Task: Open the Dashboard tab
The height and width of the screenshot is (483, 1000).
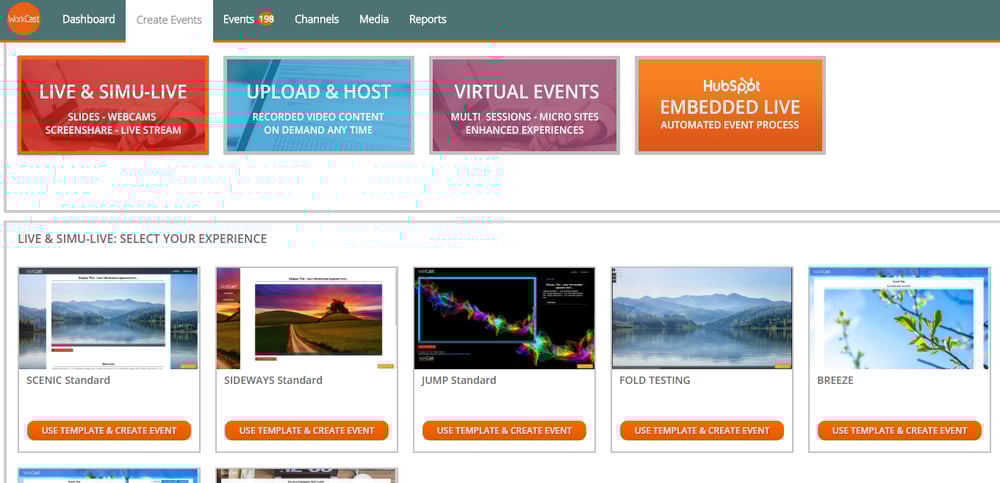Action: 89,19
